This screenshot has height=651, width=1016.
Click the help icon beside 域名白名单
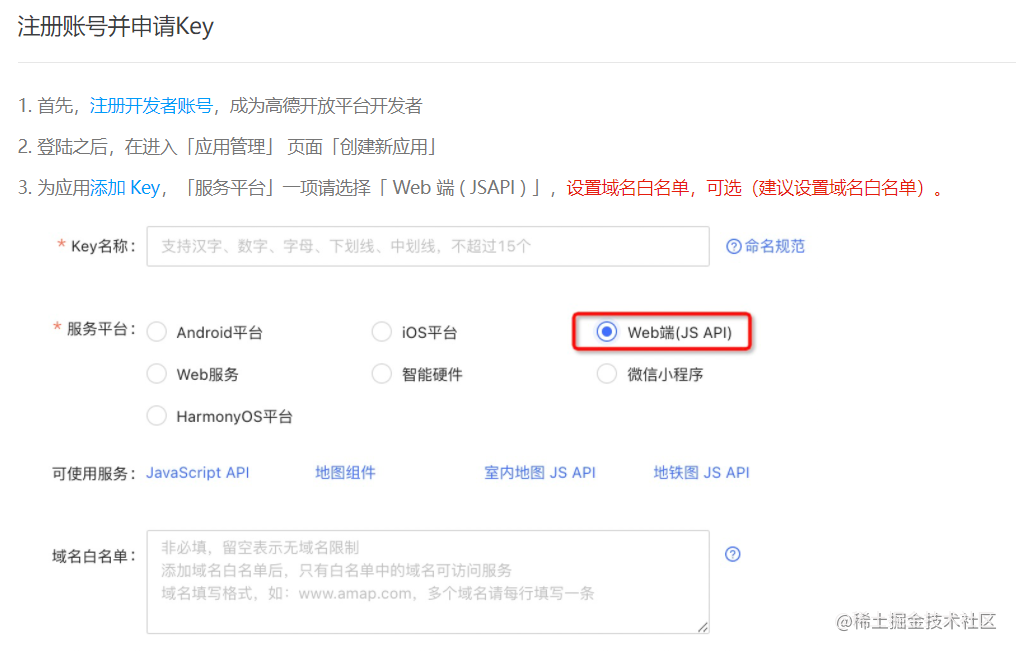click(x=733, y=554)
